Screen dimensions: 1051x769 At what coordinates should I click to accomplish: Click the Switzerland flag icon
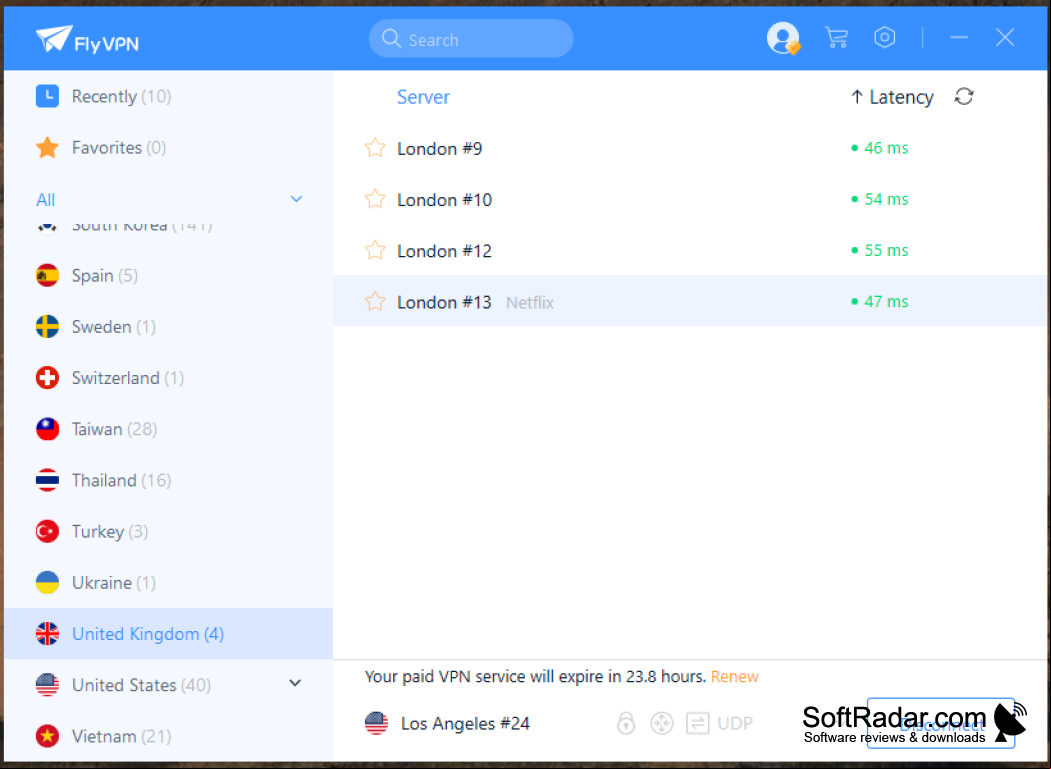[47, 377]
